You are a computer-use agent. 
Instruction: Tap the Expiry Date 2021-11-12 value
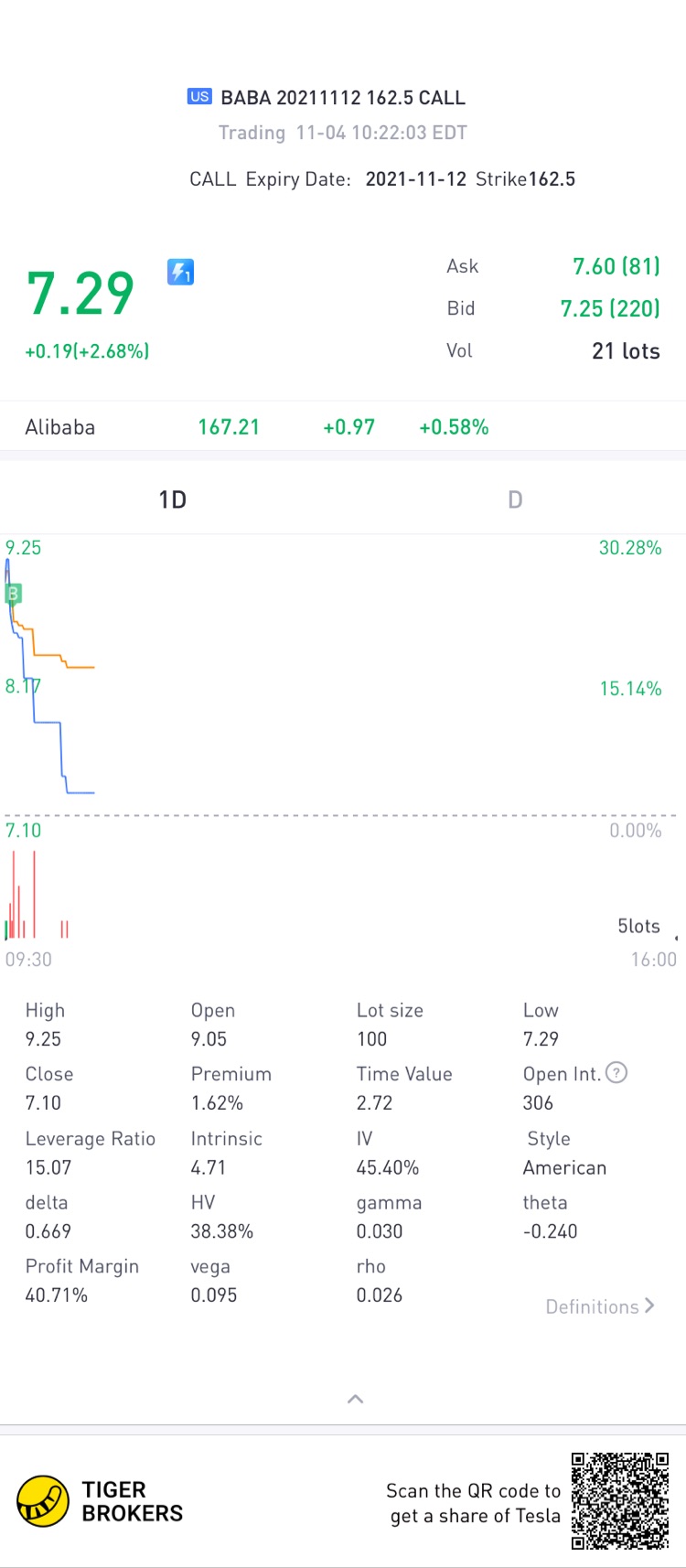click(x=415, y=179)
